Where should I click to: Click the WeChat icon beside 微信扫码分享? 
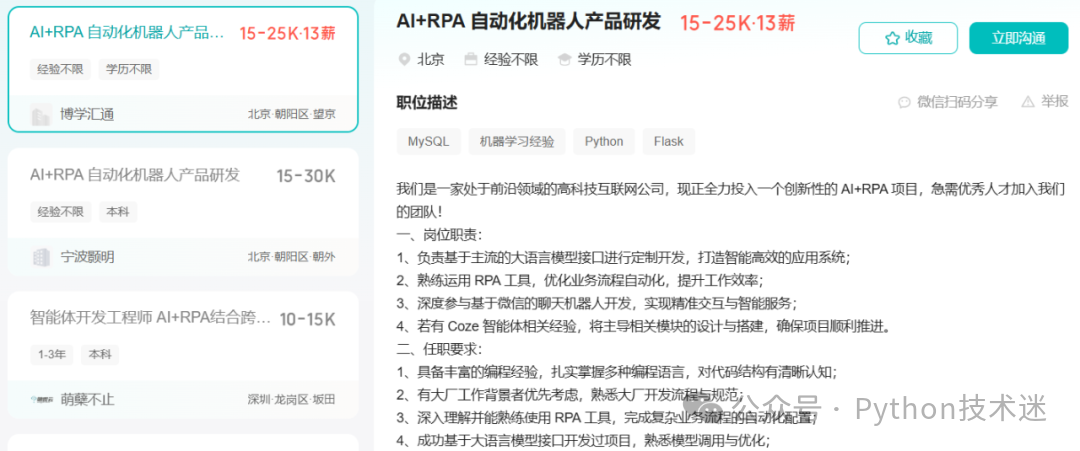click(904, 103)
